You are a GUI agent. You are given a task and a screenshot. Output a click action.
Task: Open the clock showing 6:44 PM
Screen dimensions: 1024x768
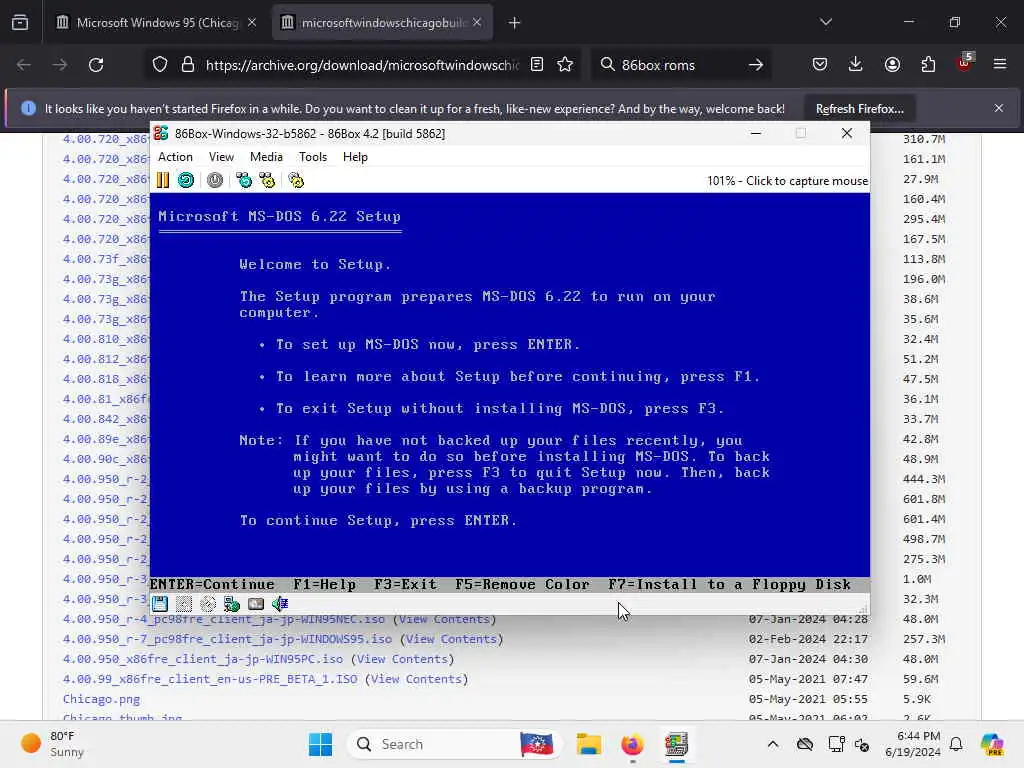point(912,744)
